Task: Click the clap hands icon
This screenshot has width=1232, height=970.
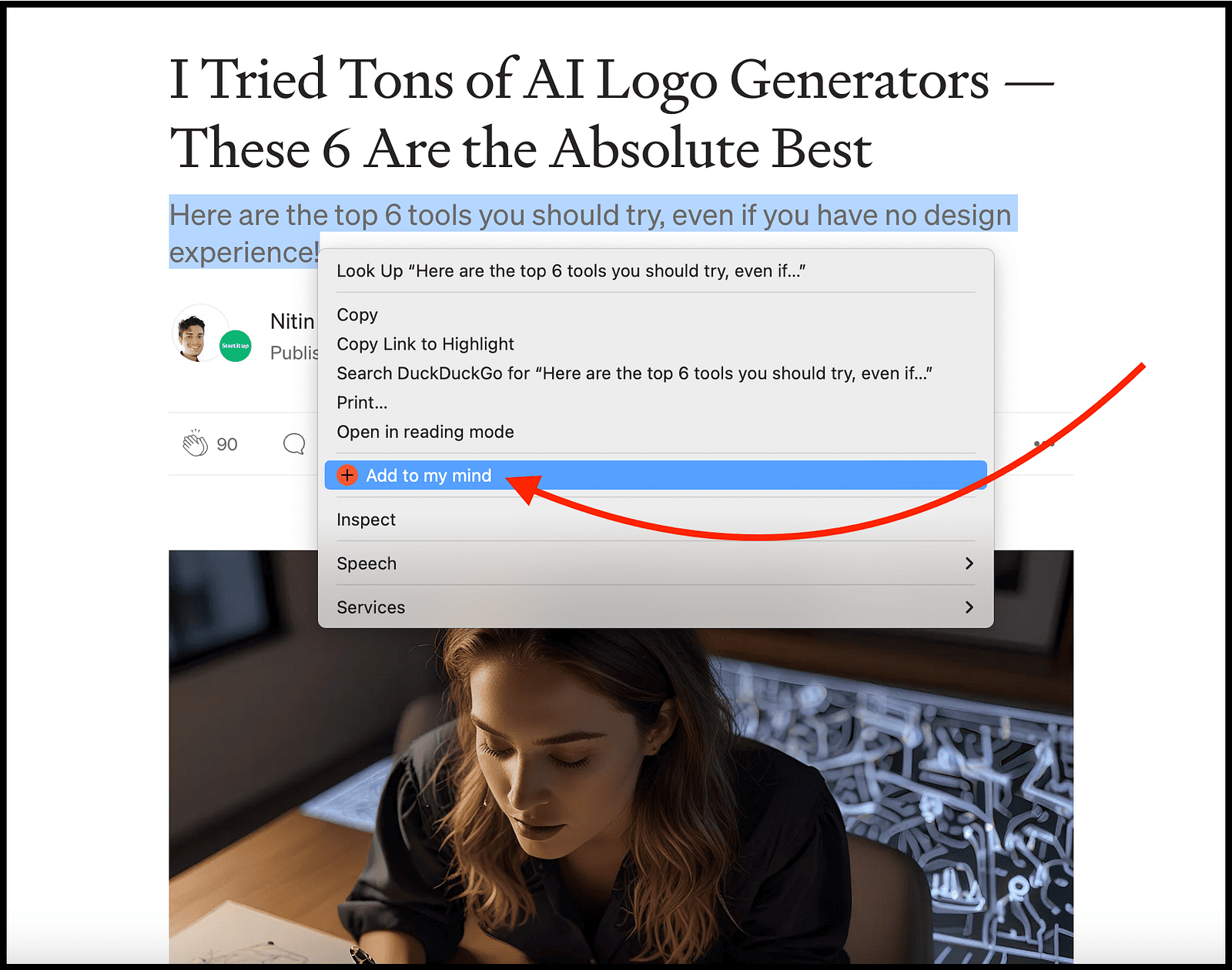Action: (x=195, y=443)
